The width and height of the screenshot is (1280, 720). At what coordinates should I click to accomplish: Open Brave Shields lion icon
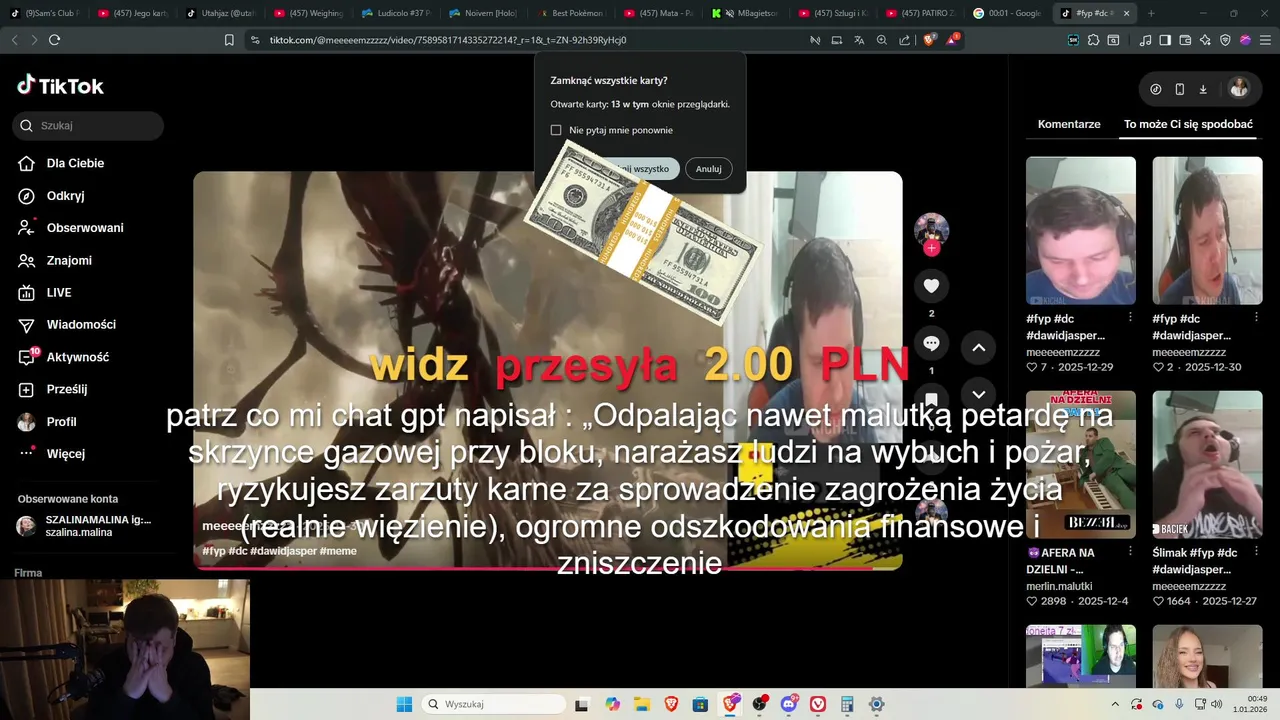click(929, 40)
